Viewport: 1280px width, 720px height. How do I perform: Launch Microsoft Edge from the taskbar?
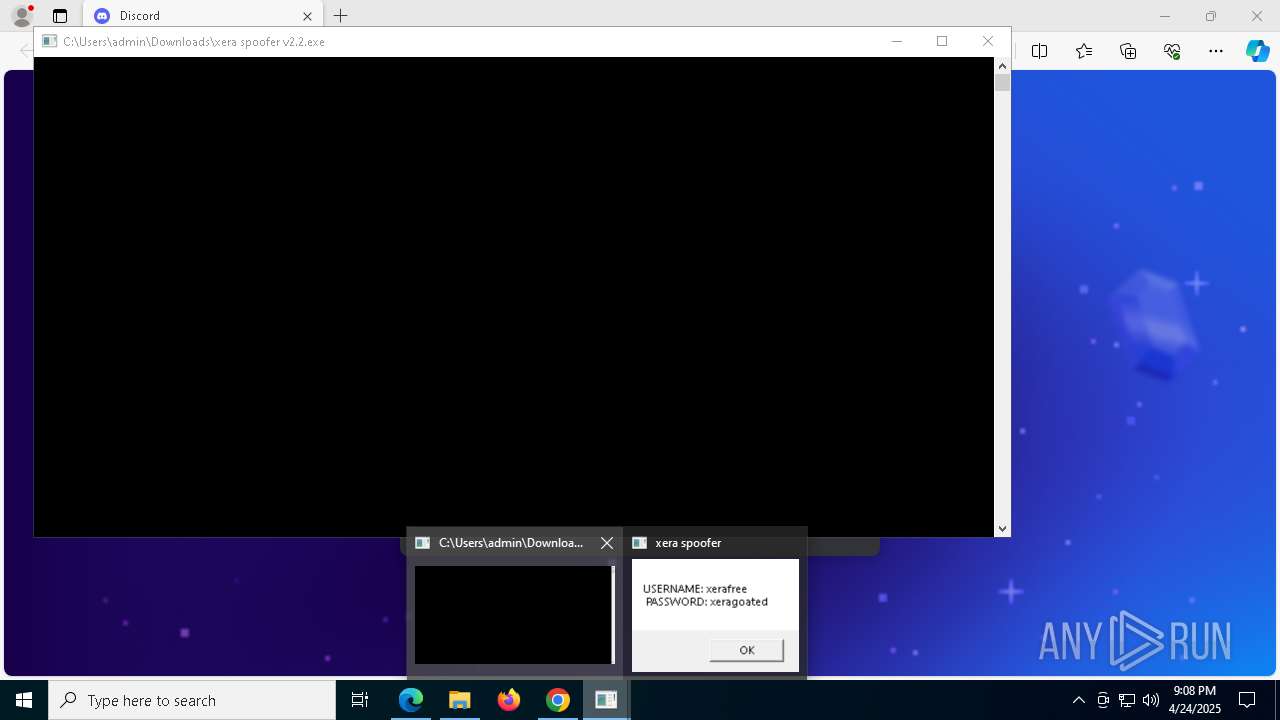411,700
